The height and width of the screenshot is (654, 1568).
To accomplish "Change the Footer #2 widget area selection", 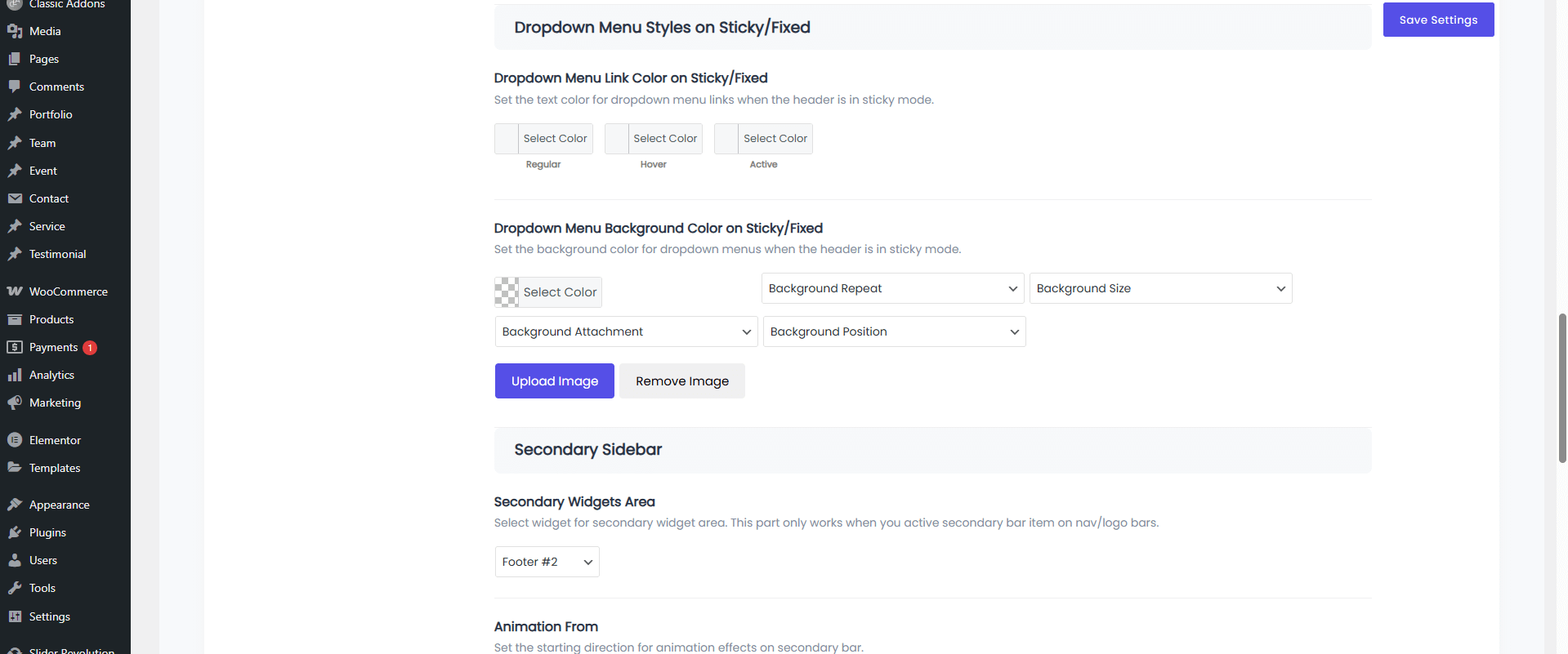I will (547, 562).
